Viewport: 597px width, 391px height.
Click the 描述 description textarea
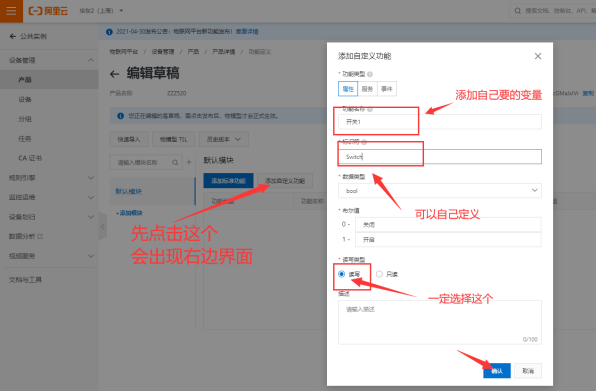[x=440, y=322]
